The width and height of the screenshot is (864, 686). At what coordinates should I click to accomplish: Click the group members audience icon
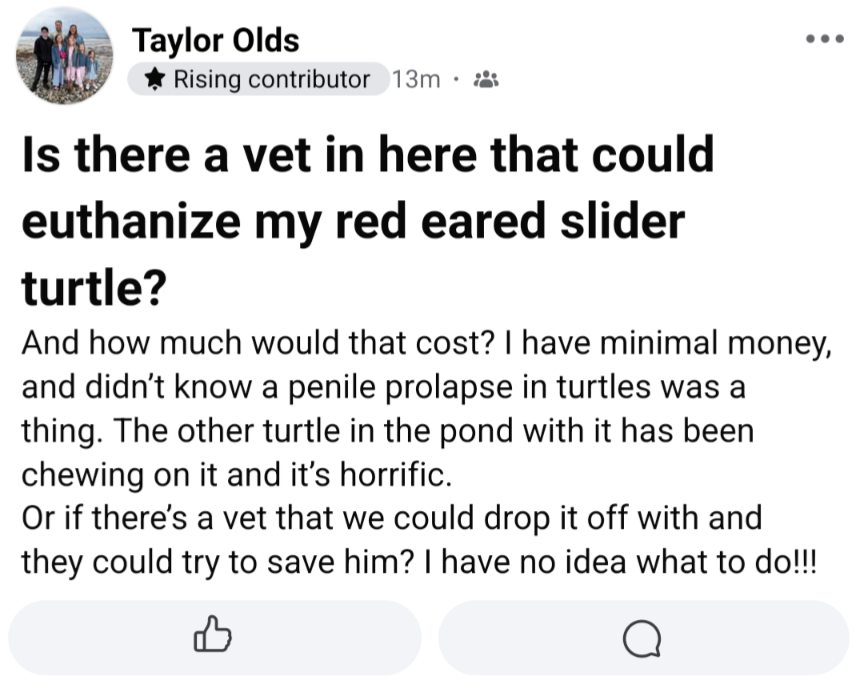click(x=485, y=80)
